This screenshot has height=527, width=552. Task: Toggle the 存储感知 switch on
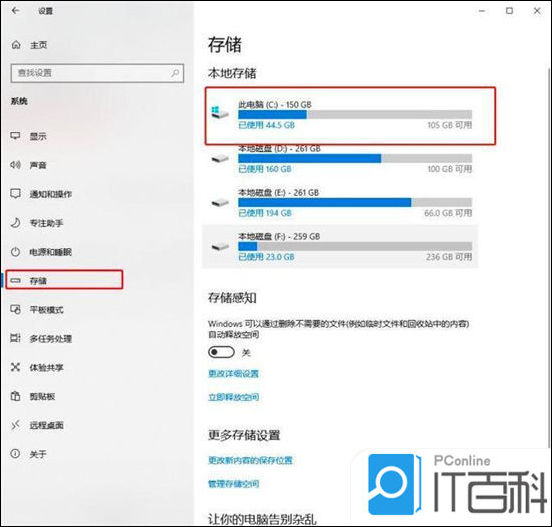tap(221, 352)
